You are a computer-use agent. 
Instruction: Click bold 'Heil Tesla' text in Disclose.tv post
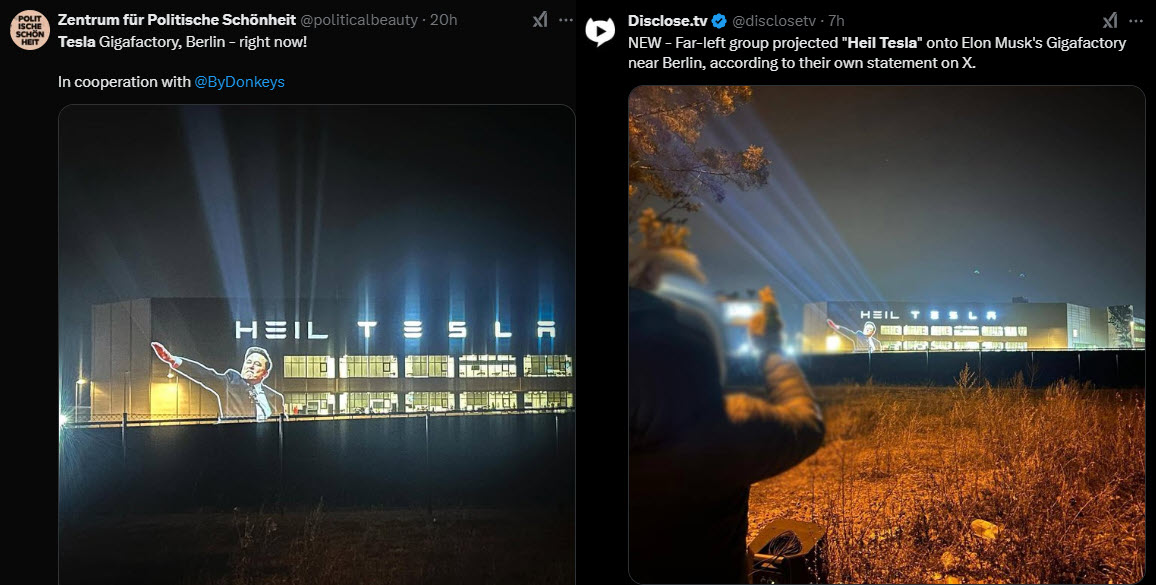(x=882, y=43)
